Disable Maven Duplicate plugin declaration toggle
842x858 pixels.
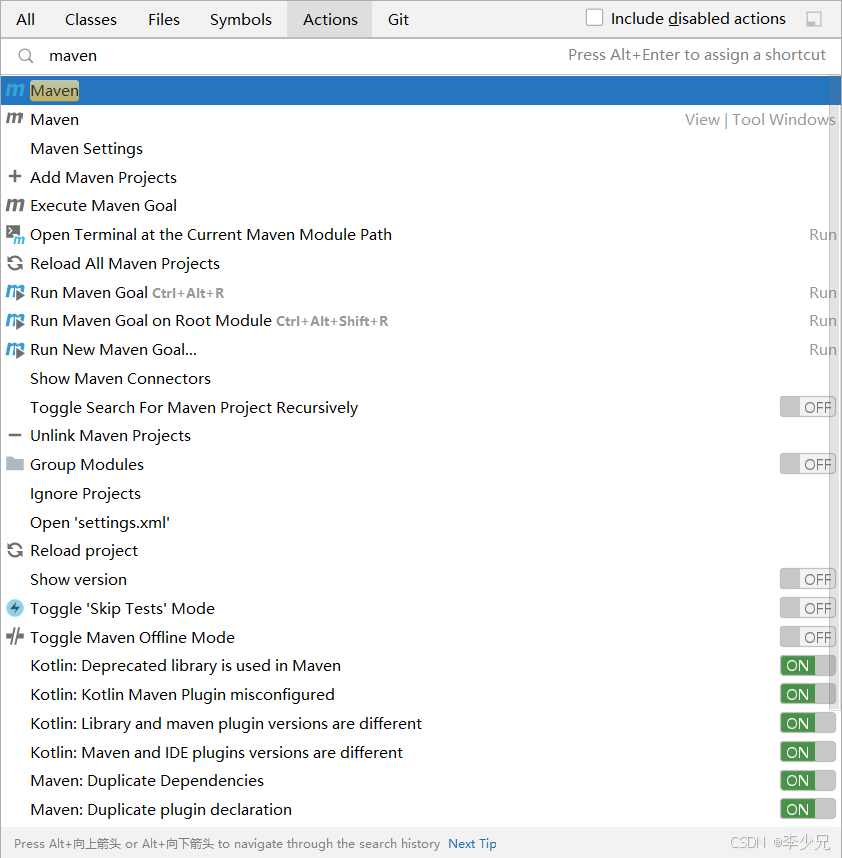808,809
